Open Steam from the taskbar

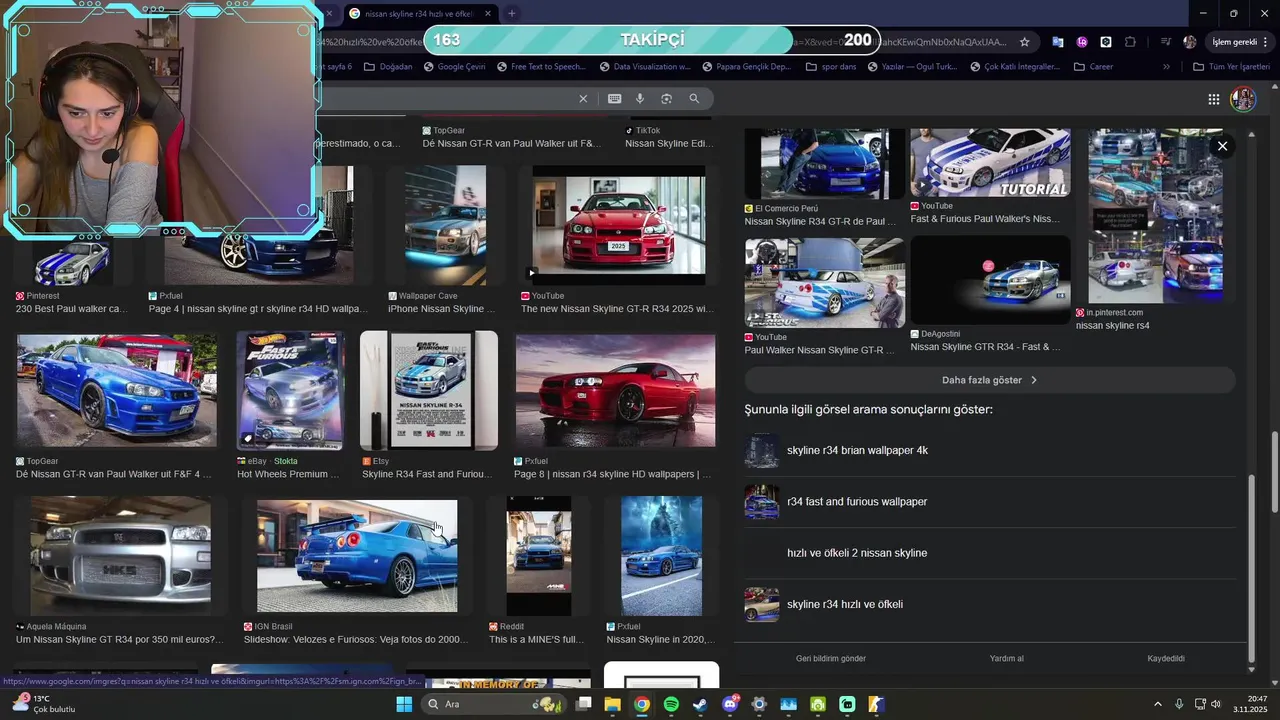pos(700,704)
